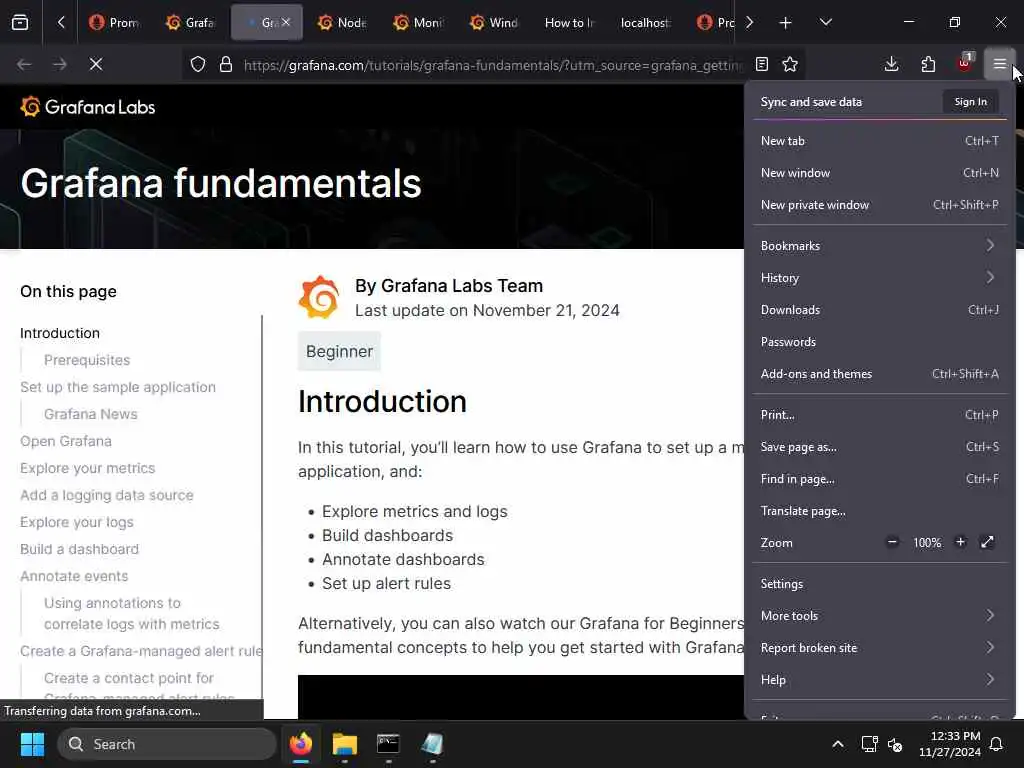Go forward to next page
Viewport: 1024px width, 768px height.
(x=59, y=64)
